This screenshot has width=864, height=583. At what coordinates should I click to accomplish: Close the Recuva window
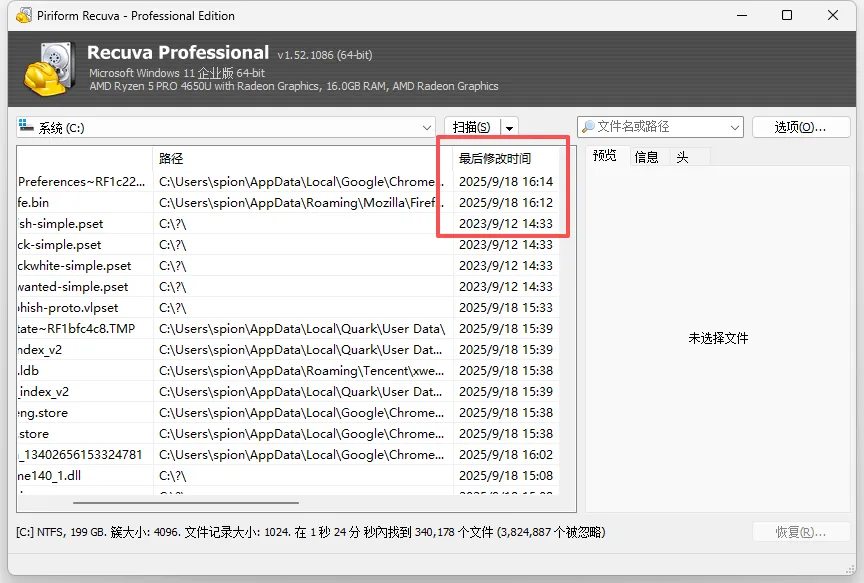point(833,15)
